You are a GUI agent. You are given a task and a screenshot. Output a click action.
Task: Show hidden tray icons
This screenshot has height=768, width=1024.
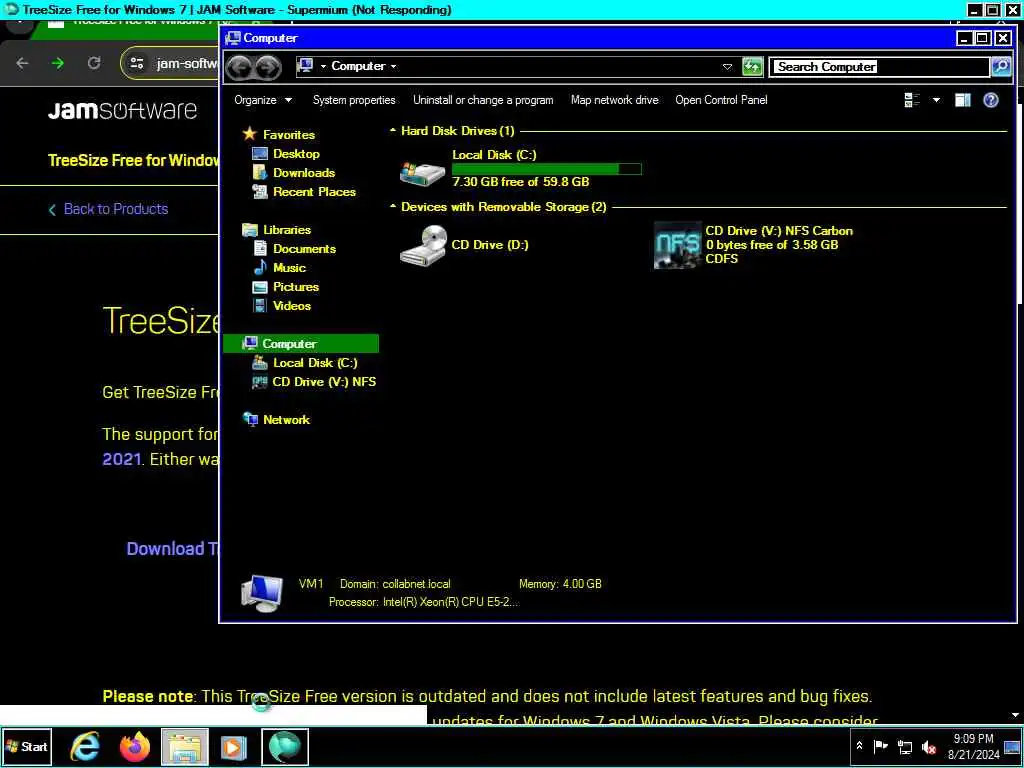click(x=859, y=746)
